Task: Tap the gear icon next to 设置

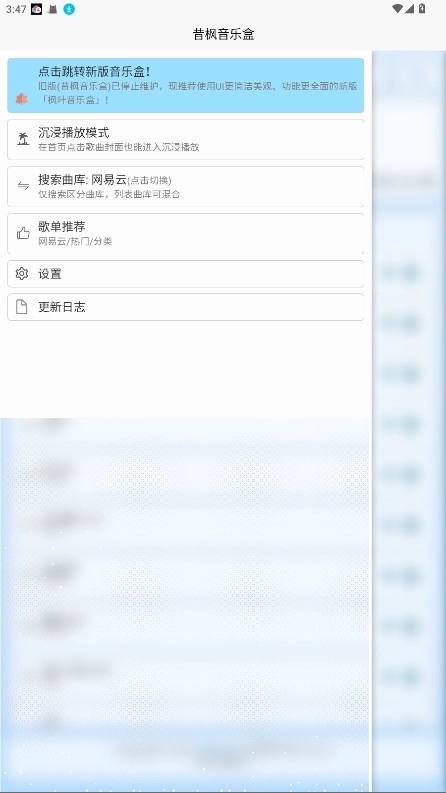Action: click(22, 274)
